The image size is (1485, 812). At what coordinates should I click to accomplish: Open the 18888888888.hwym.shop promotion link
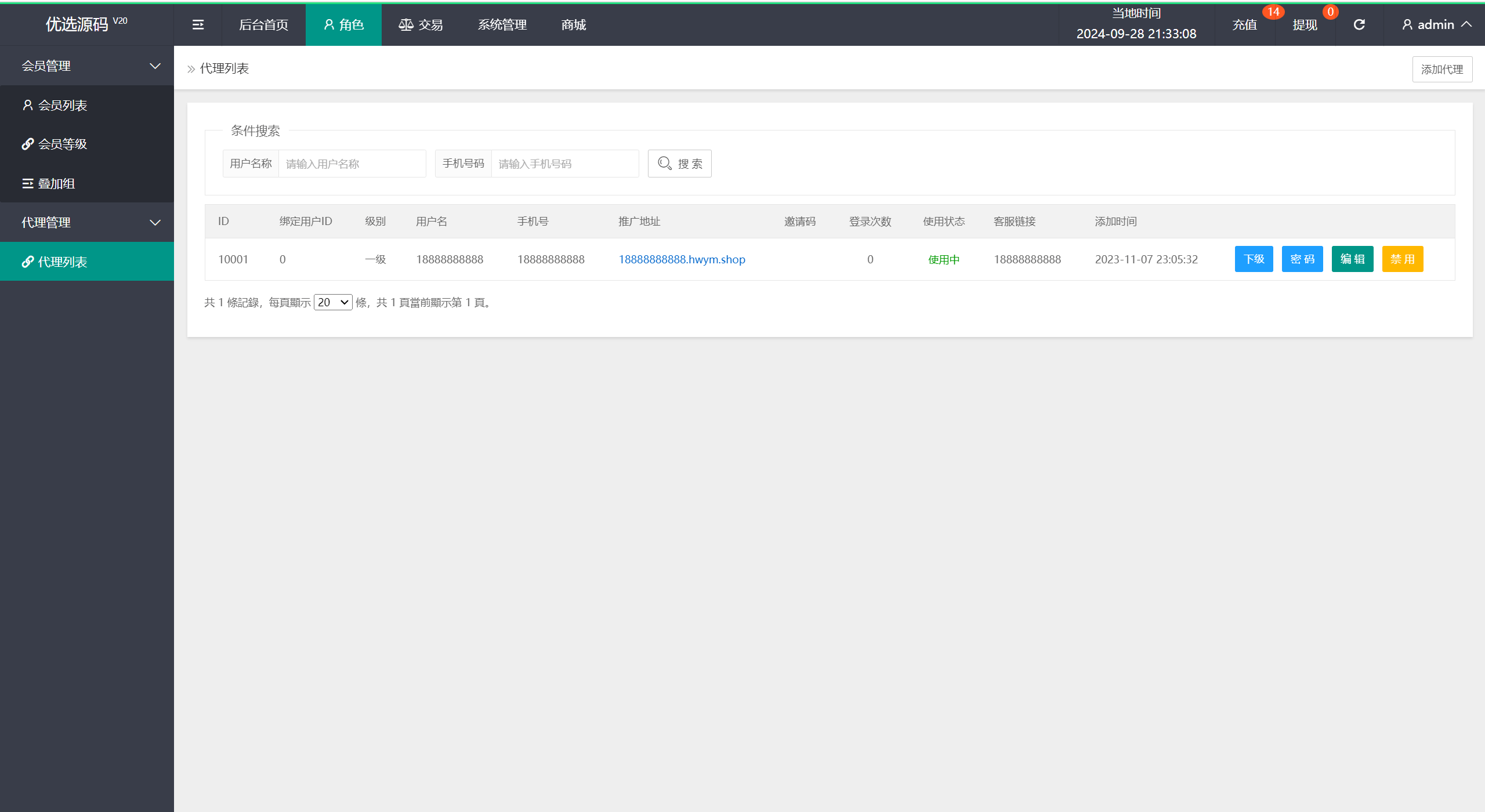tap(682, 260)
